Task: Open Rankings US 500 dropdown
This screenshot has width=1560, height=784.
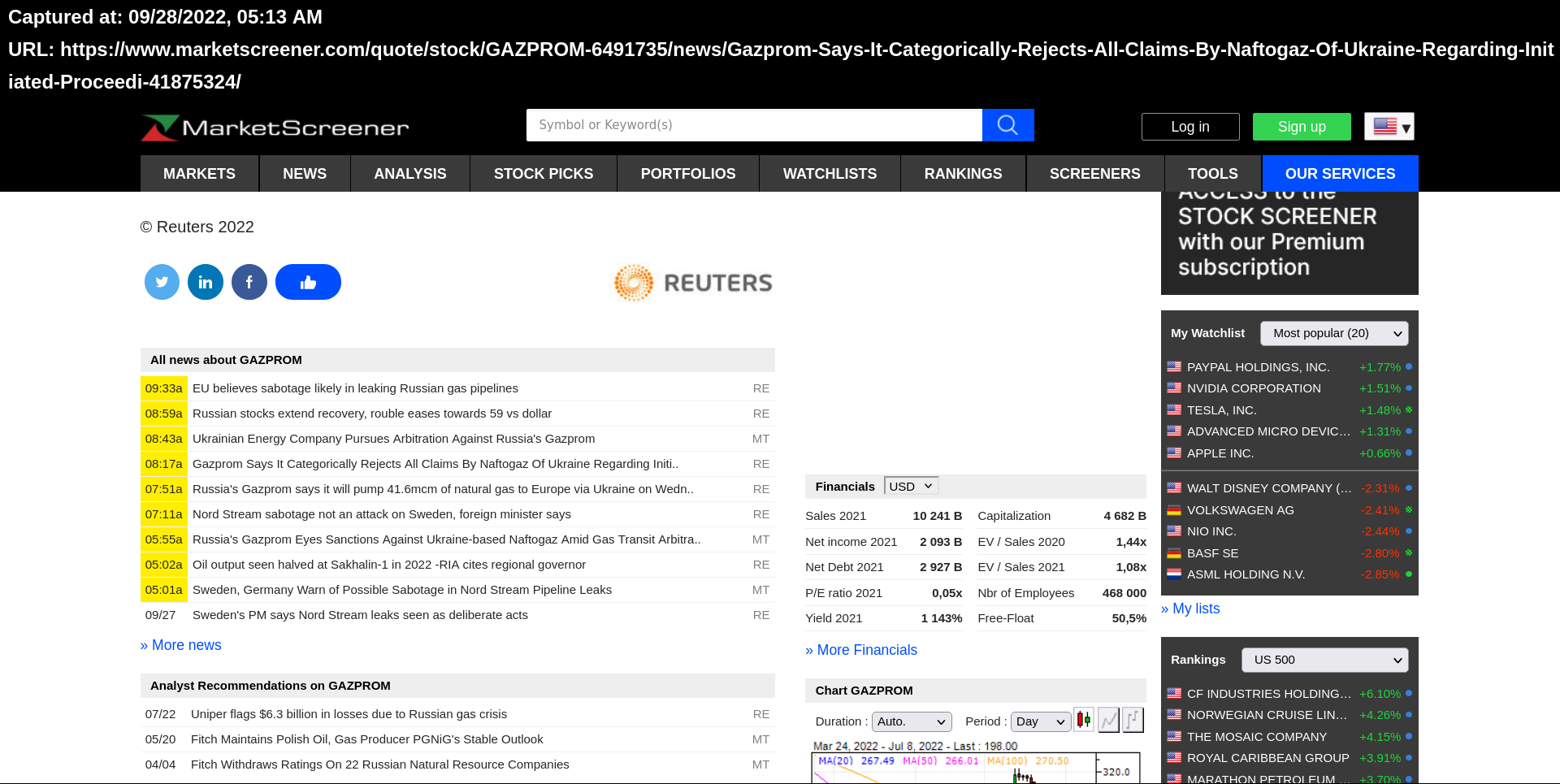Action: click(x=1324, y=660)
